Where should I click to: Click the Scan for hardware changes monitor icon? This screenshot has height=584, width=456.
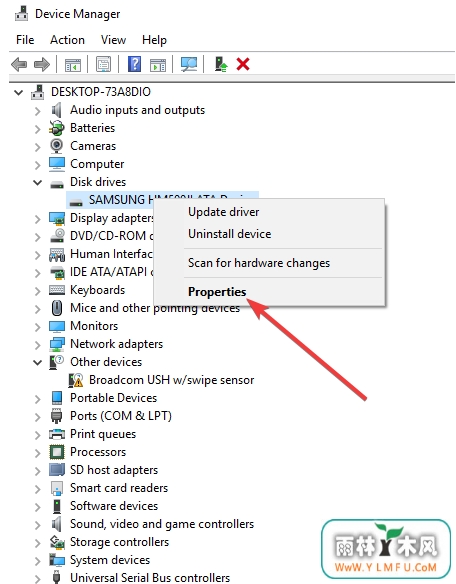click(x=189, y=64)
